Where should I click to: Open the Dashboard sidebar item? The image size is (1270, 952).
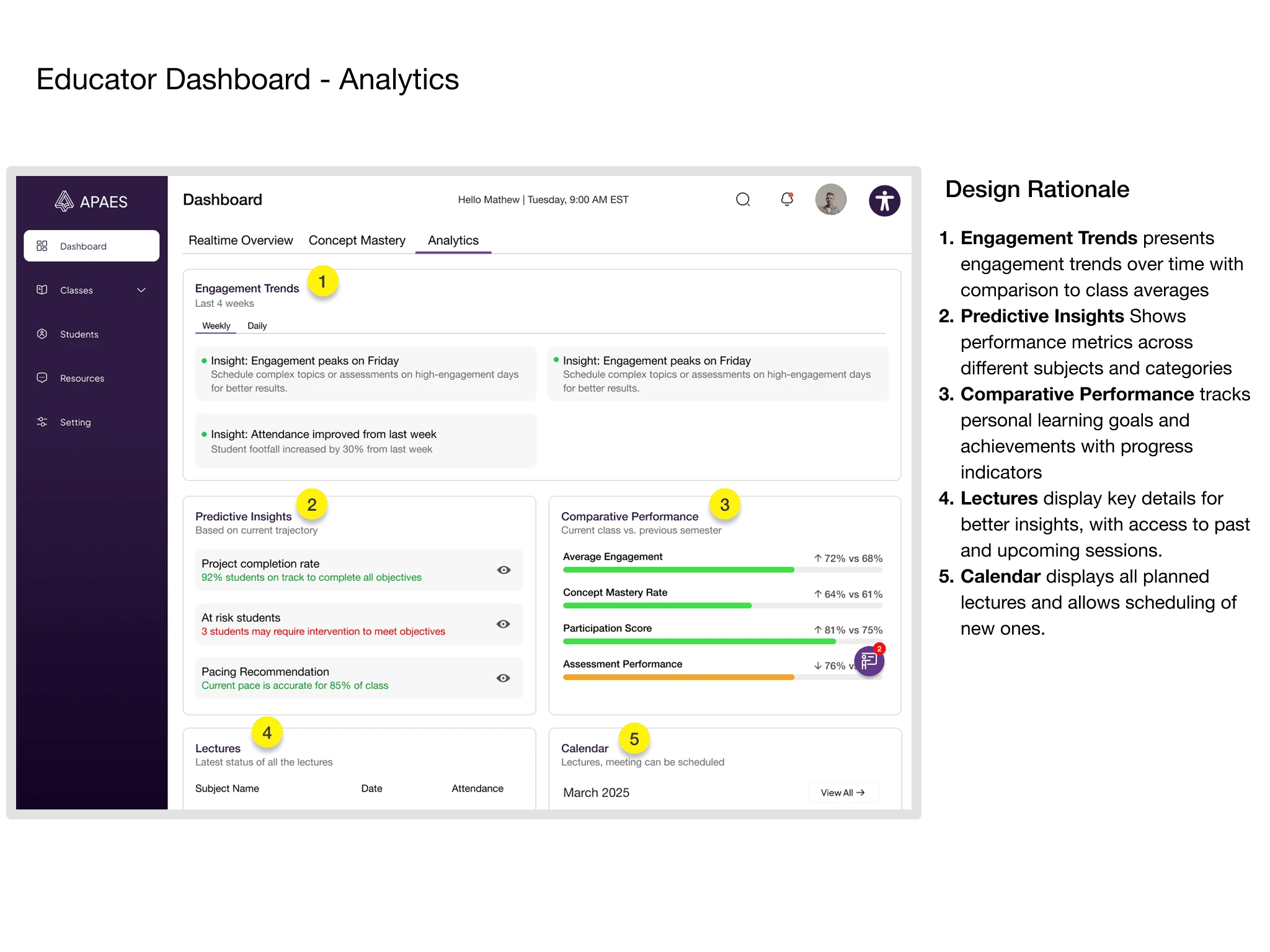tap(91, 246)
